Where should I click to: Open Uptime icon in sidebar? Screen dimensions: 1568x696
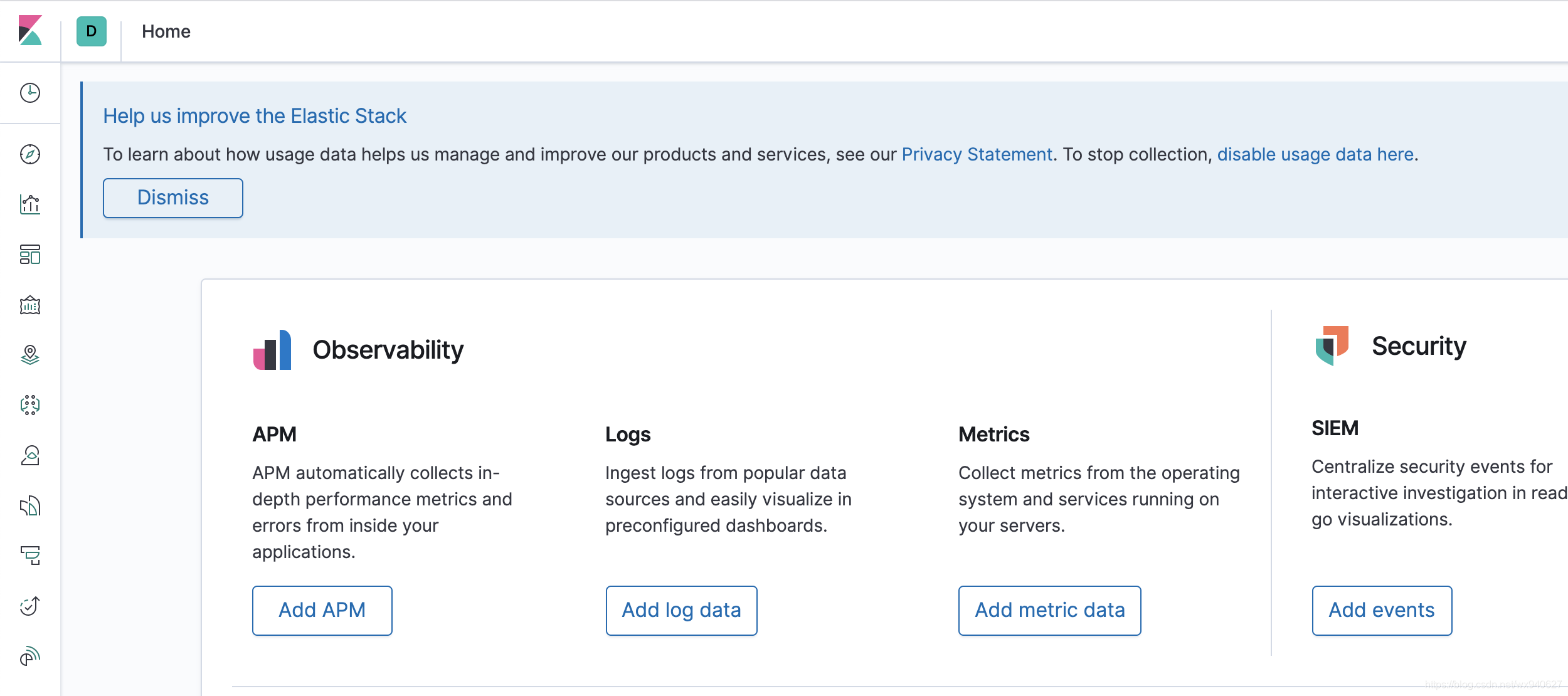[x=30, y=606]
